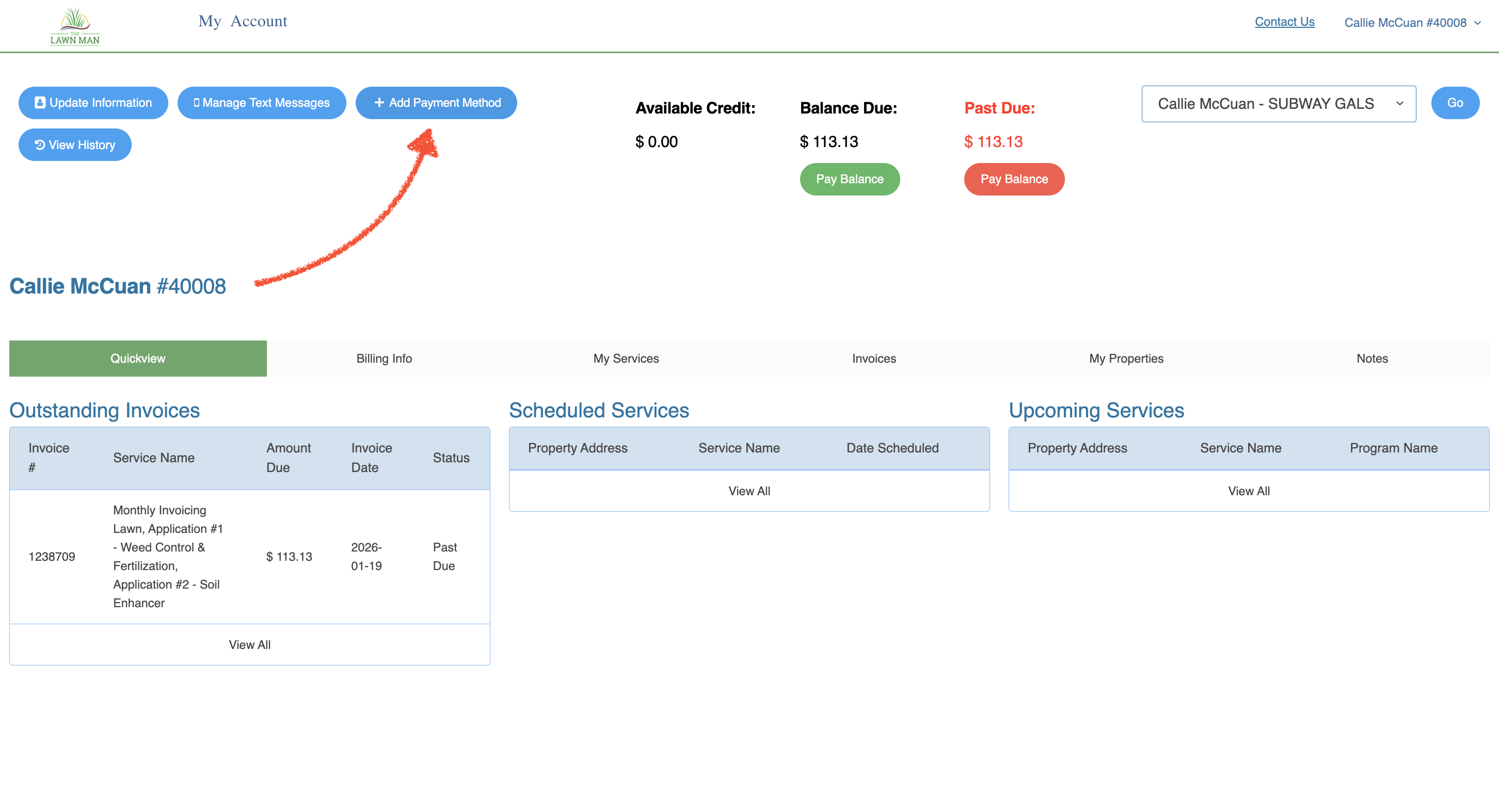Go to the Invoices tab
The width and height of the screenshot is (1499, 812).
873,359
